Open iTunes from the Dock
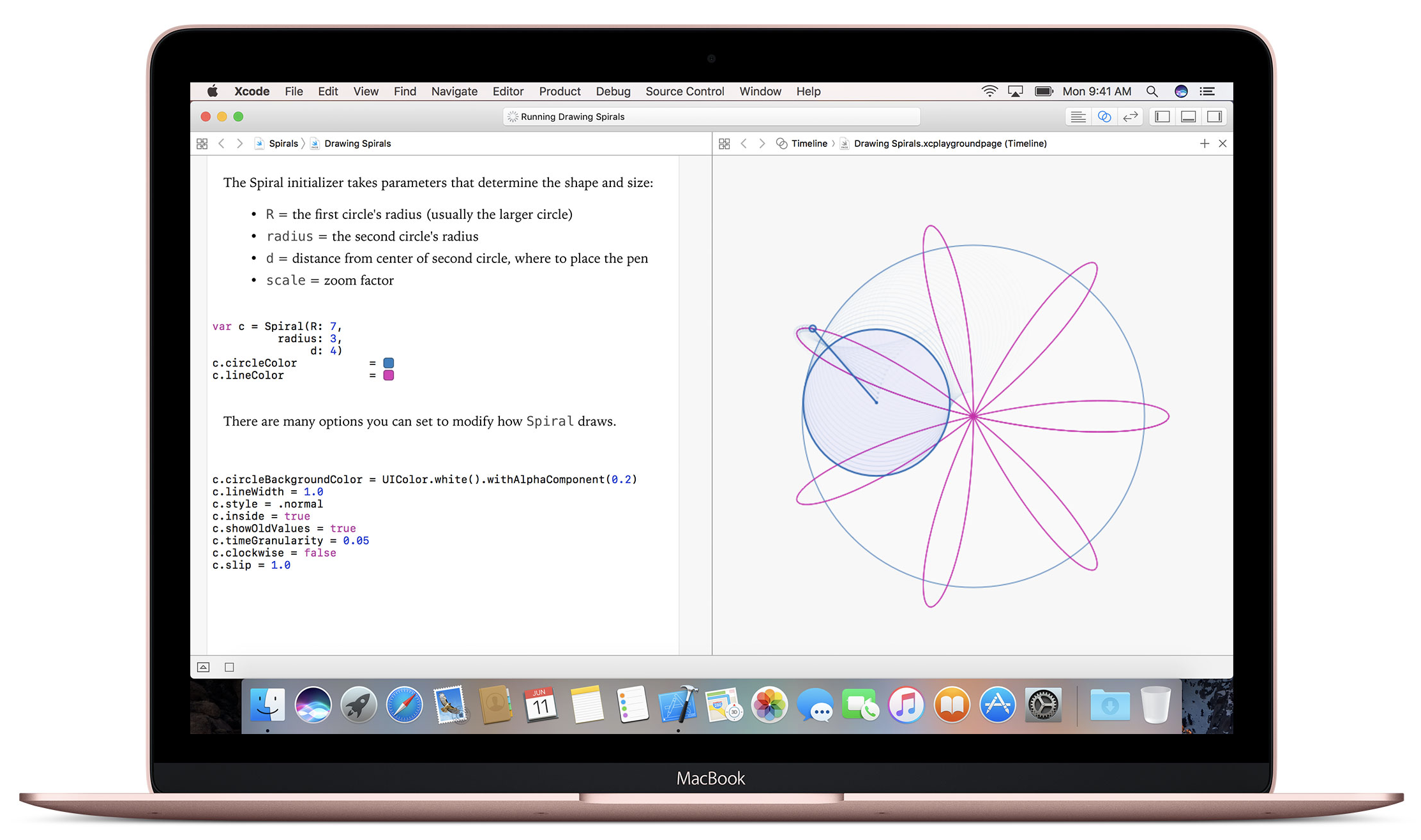Image resolution: width=1421 pixels, height=840 pixels. tap(906, 705)
